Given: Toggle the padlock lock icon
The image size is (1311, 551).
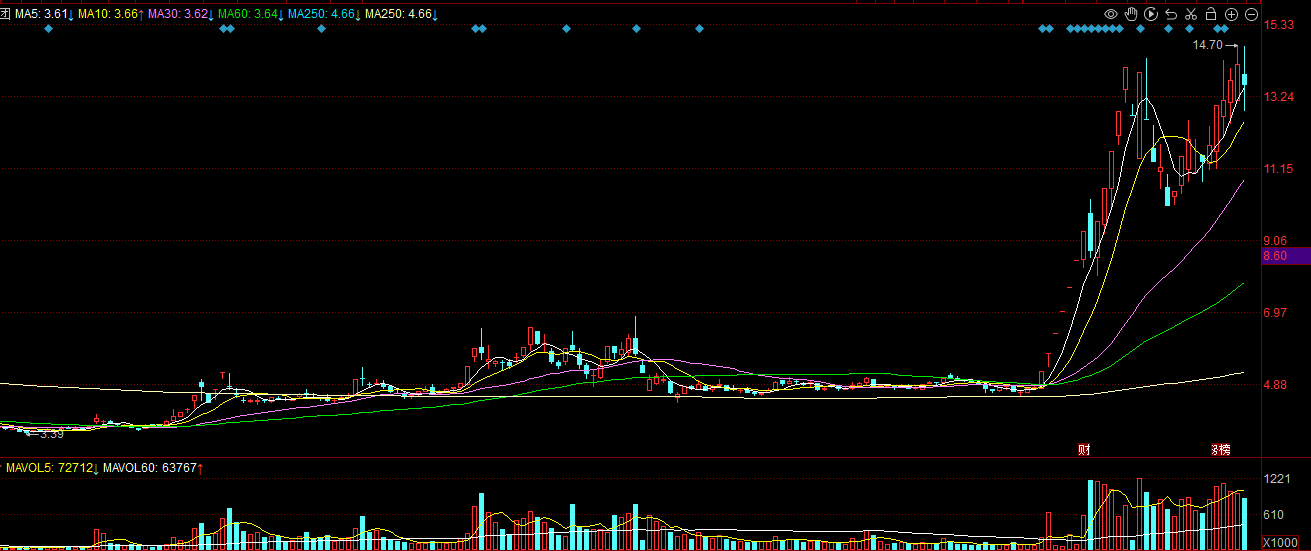Looking at the screenshot, I should coord(1211,14).
